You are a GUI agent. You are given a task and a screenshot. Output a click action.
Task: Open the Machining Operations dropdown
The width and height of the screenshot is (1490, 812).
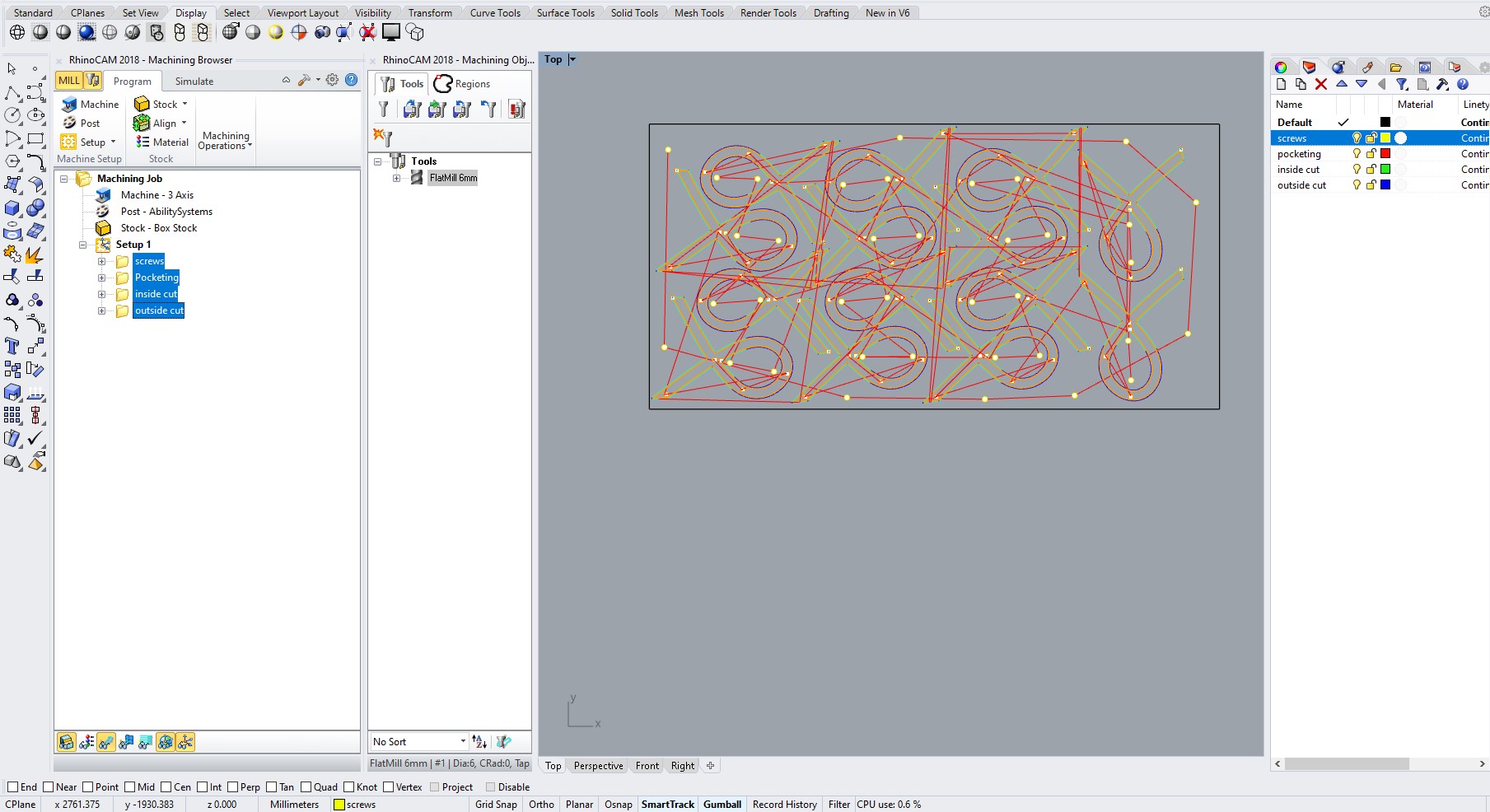226,141
